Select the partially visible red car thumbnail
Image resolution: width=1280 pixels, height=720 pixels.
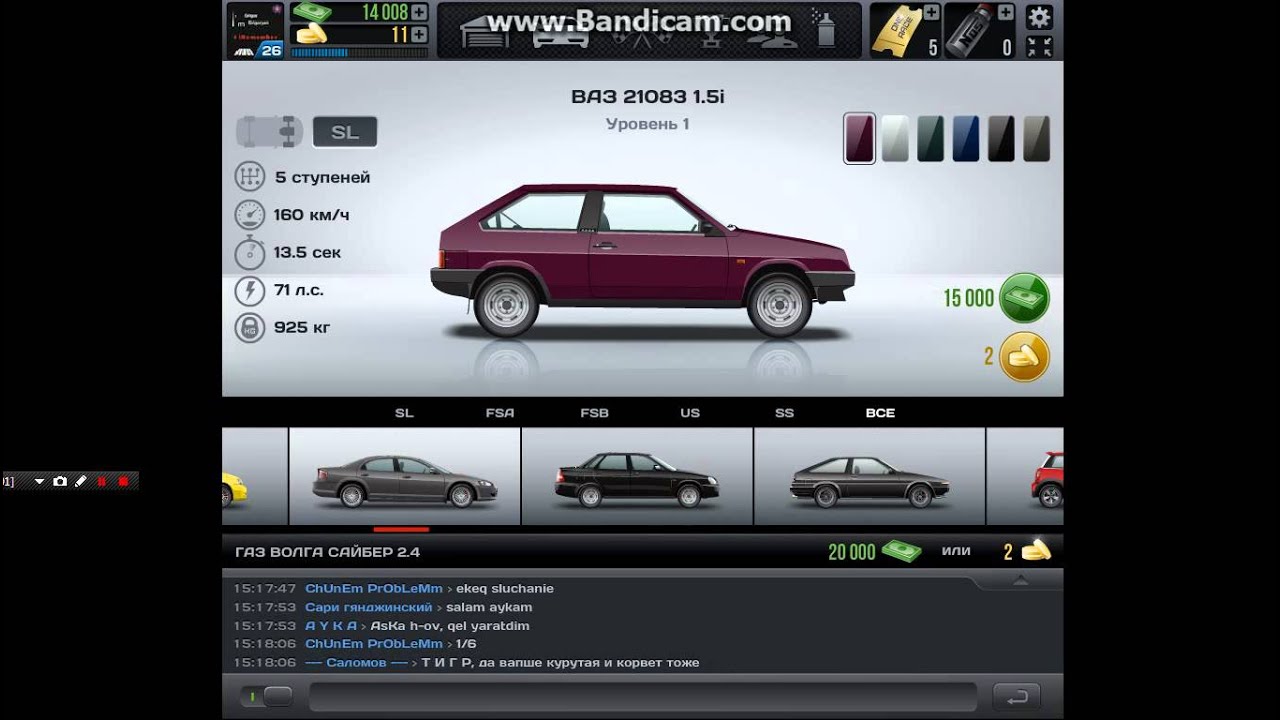coord(1025,477)
